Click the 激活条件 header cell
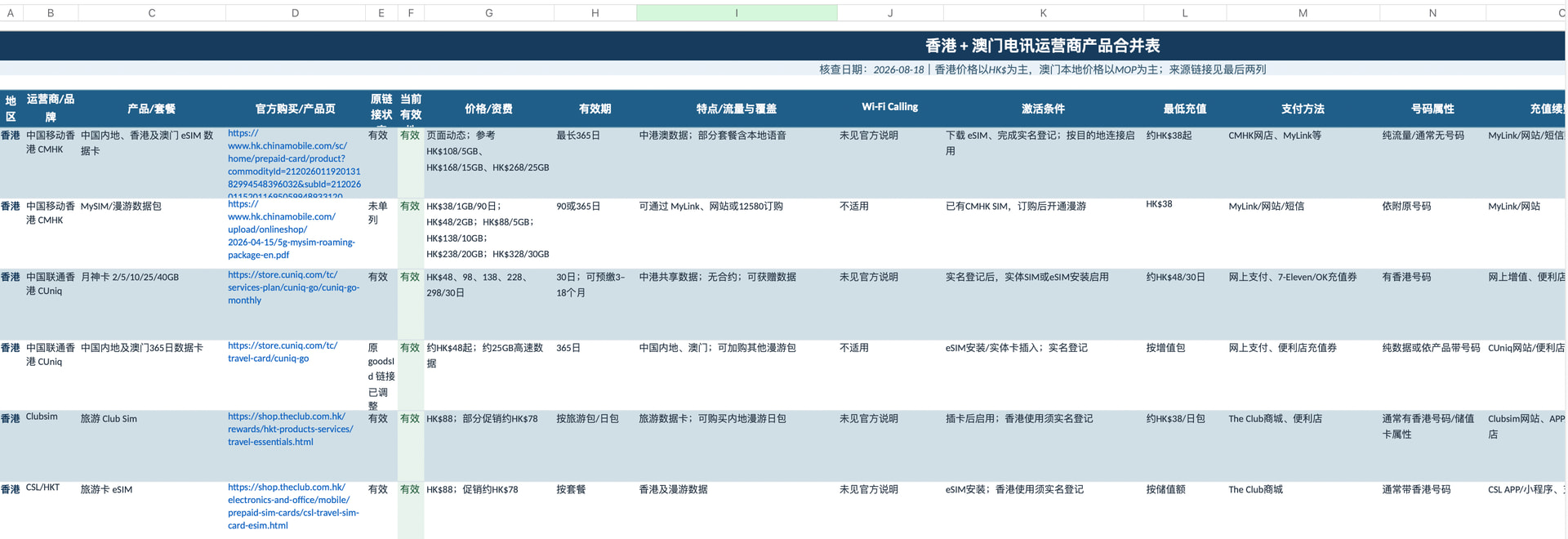Screen dimensions: 1568x539 tap(1044, 109)
